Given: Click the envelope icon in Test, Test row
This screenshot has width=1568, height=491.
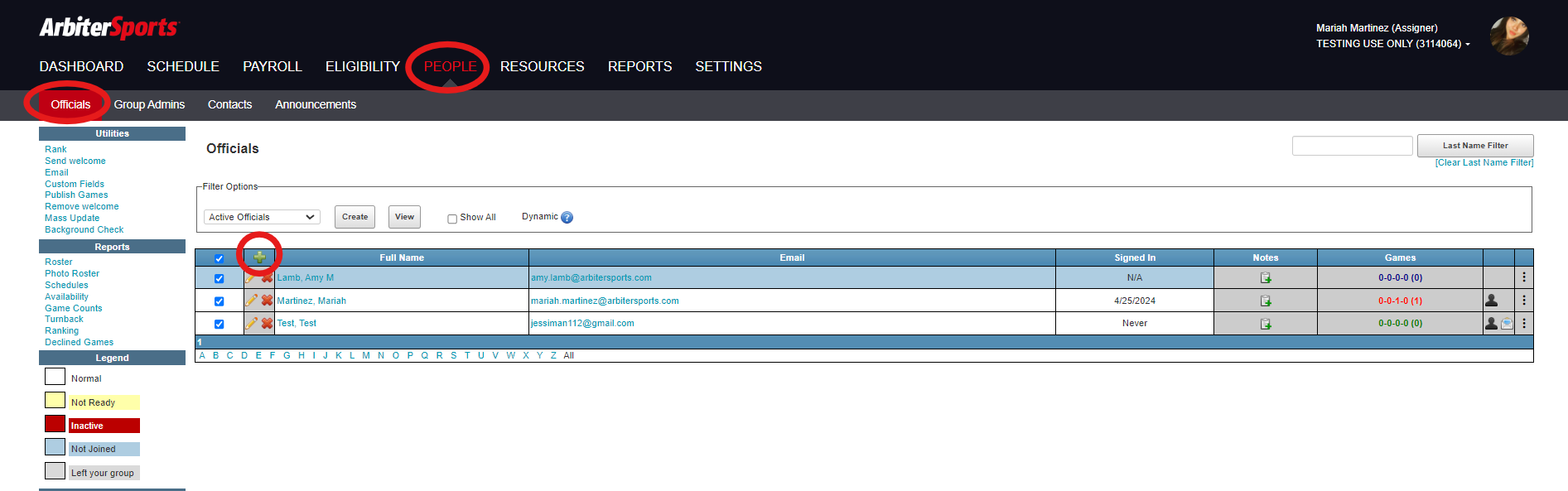Looking at the screenshot, I should (x=1507, y=324).
